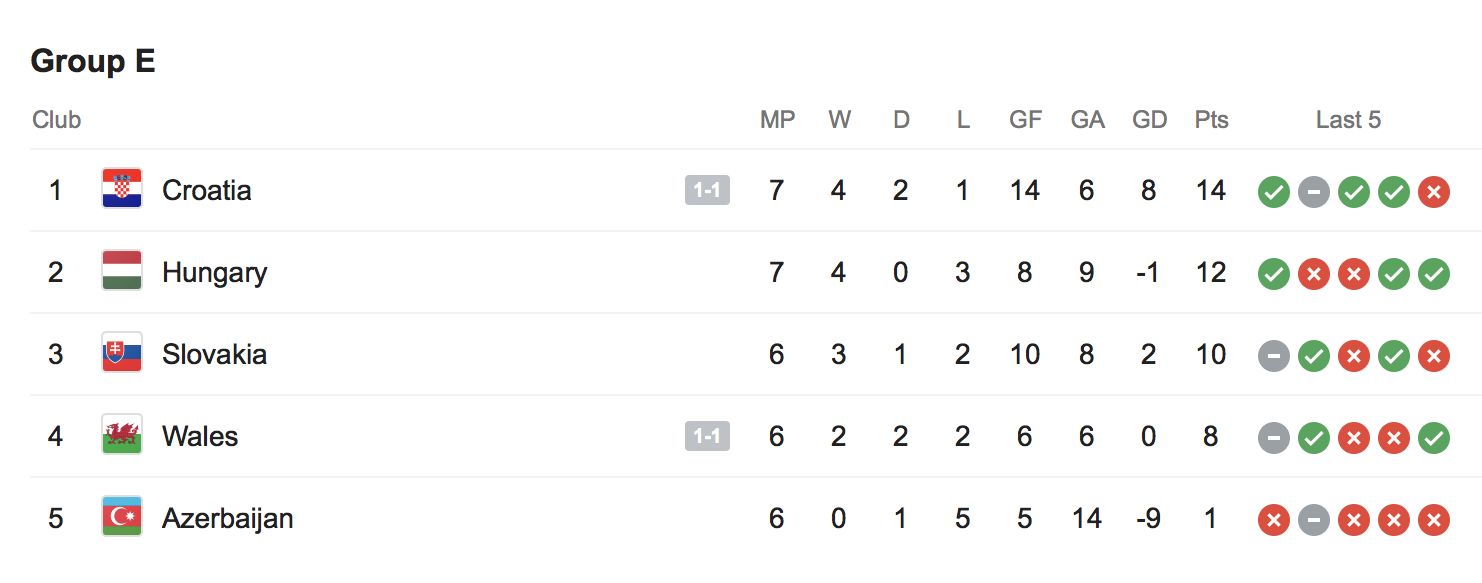Open the Croatia team name link
This screenshot has height=583, width=1482.
coord(206,190)
